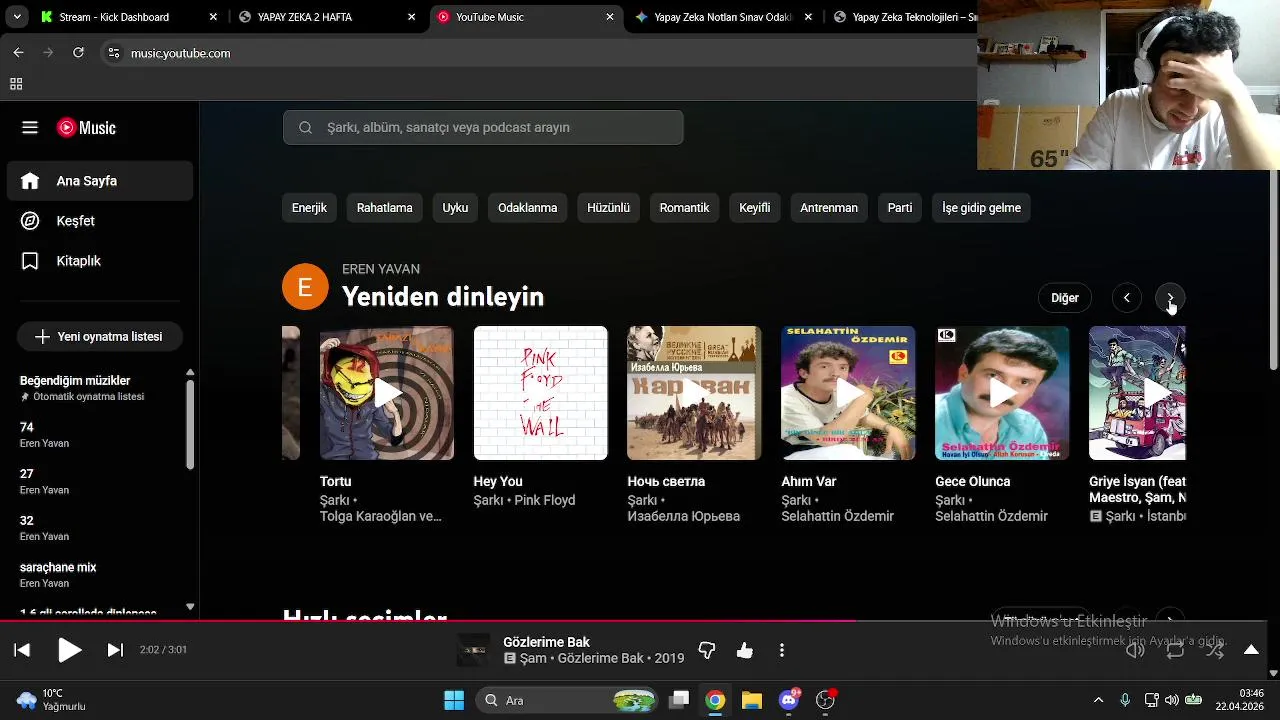Play the Hey You album thumbnail
1280x720 pixels.
[541, 393]
